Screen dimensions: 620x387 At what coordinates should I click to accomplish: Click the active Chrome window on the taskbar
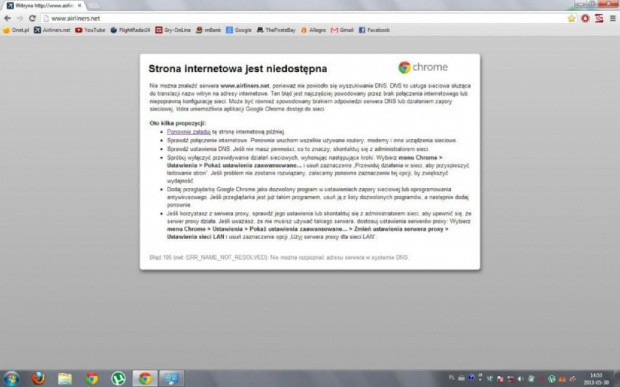coord(145,378)
